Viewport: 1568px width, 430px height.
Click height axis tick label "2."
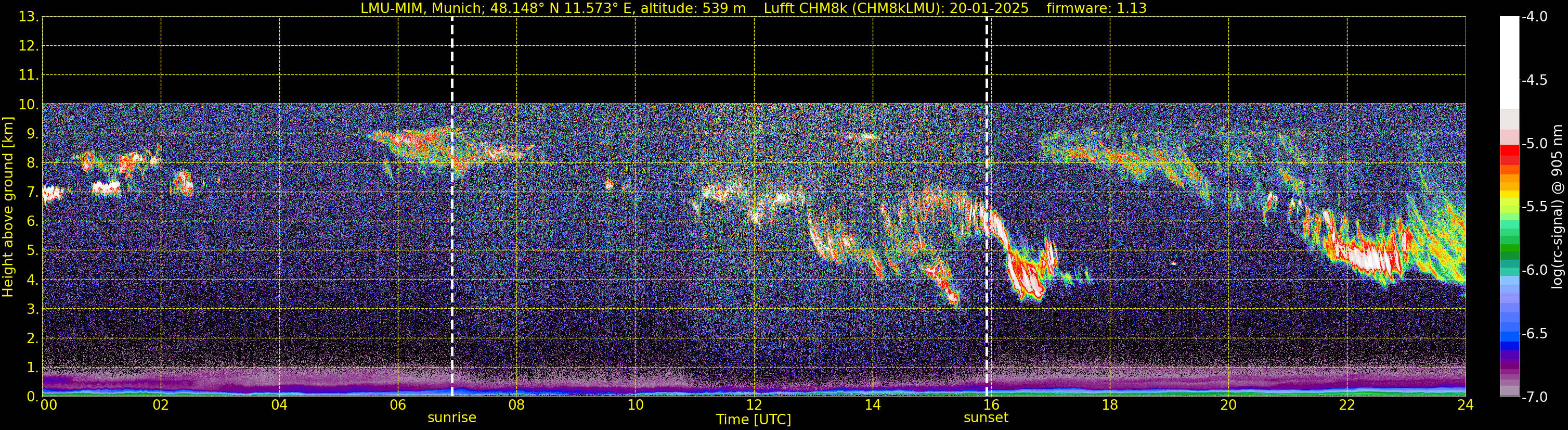point(32,339)
